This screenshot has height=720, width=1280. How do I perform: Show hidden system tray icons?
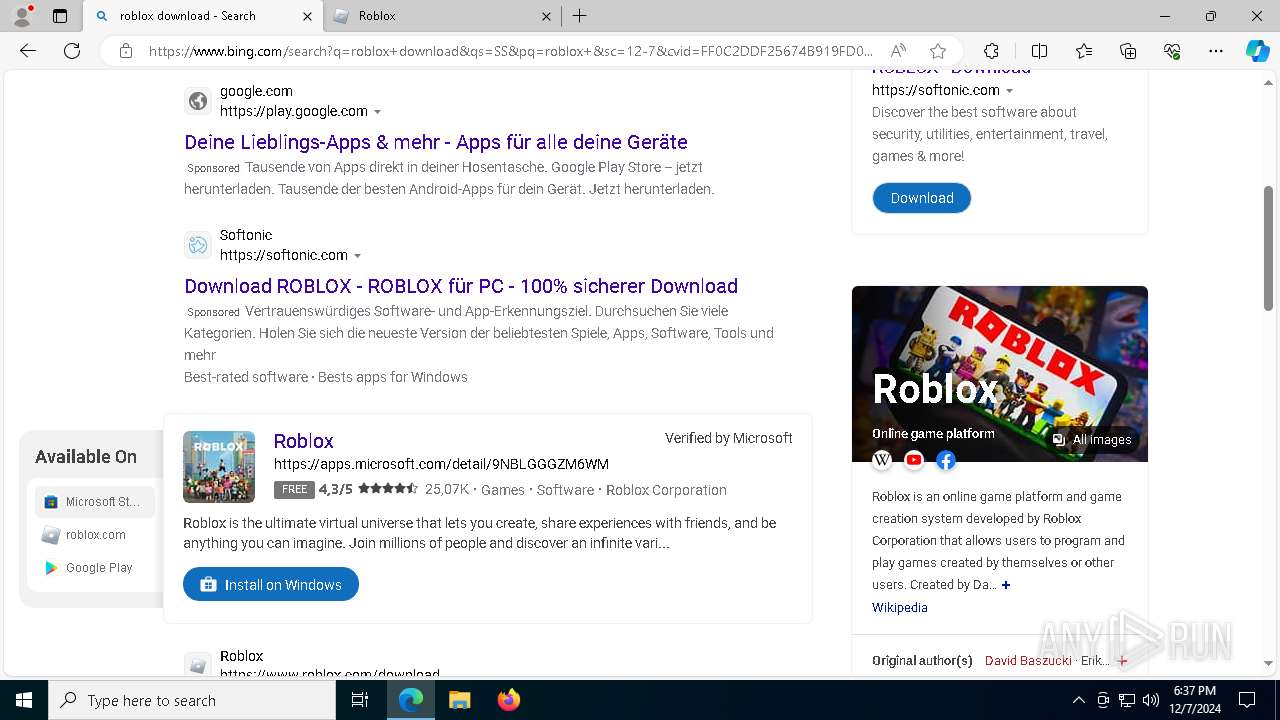[x=1078, y=700]
